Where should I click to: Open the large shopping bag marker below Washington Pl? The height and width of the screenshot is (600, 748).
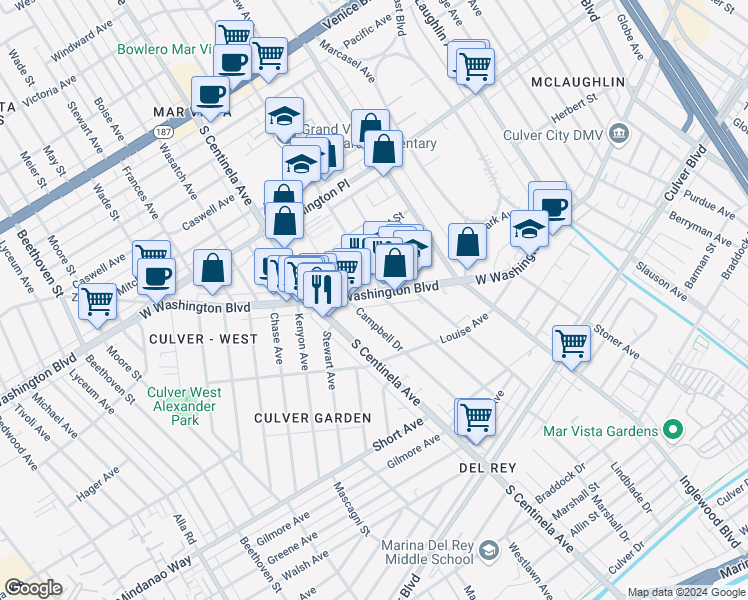[x=284, y=221]
